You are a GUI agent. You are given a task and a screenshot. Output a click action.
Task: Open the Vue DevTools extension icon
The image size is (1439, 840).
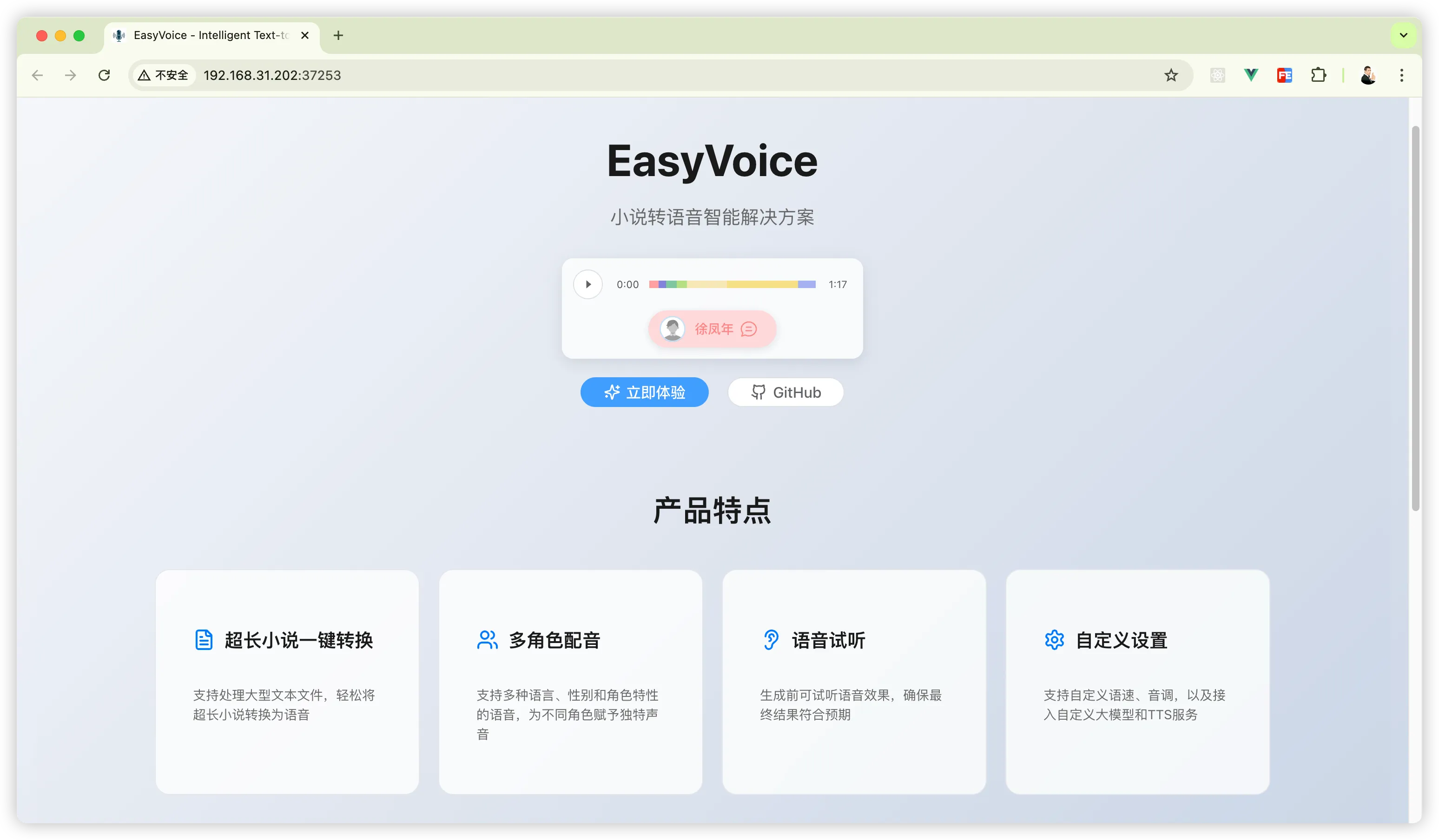(x=1251, y=75)
